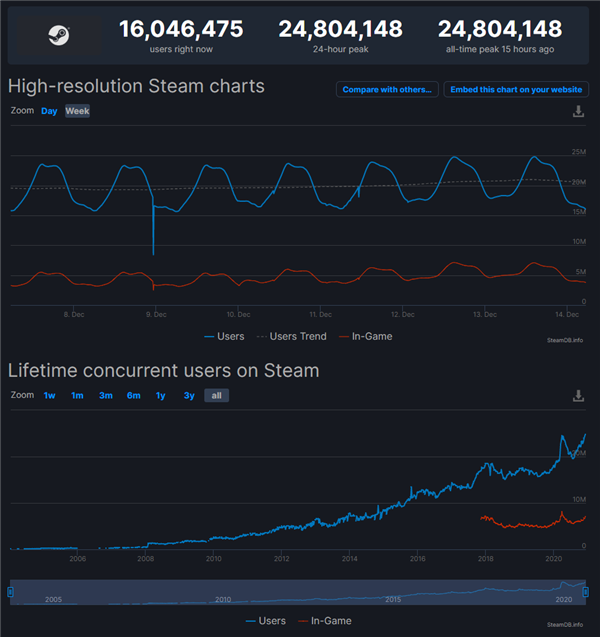The width and height of the screenshot is (600, 637).
Task: Download the high-resolution Steam chart
Action: point(578,111)
